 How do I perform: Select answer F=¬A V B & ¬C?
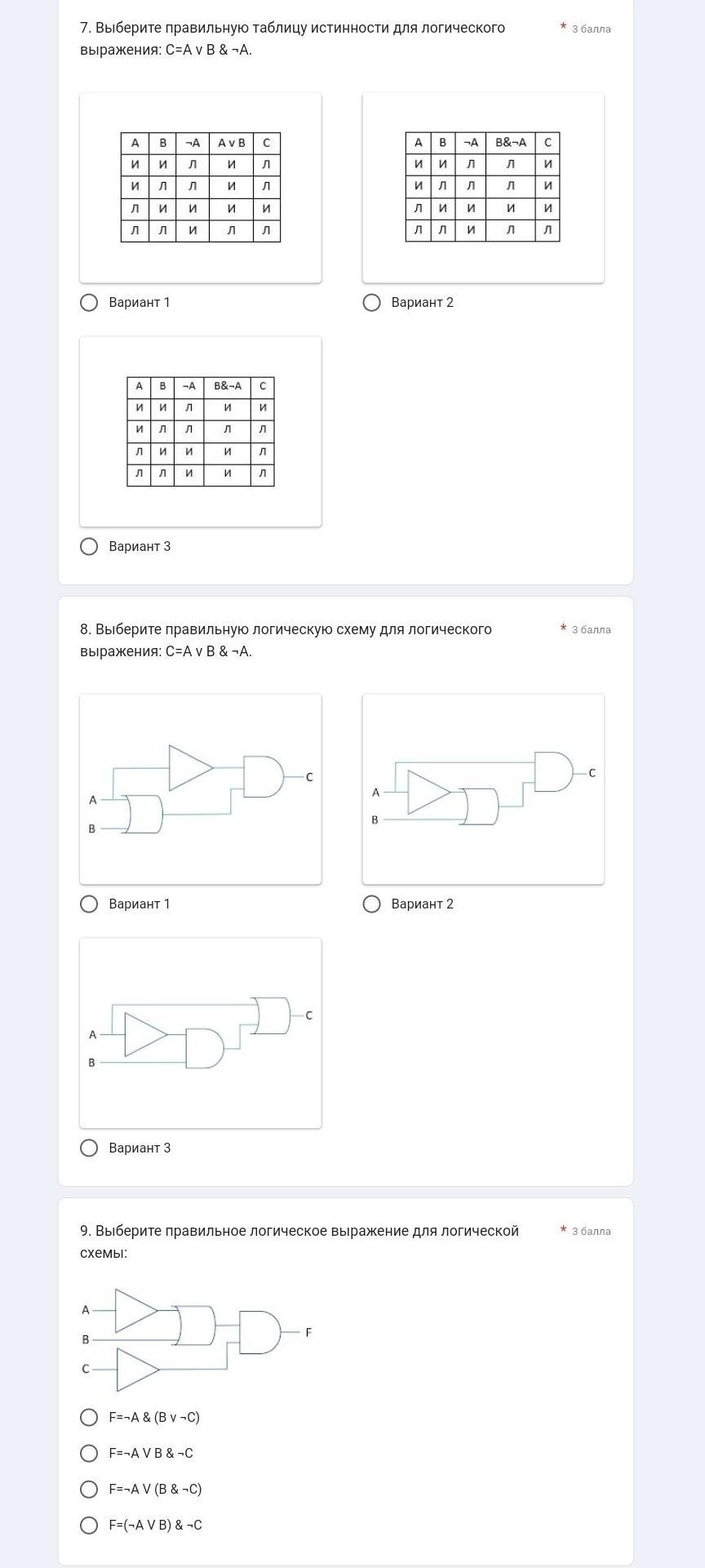click(89, 1454)
